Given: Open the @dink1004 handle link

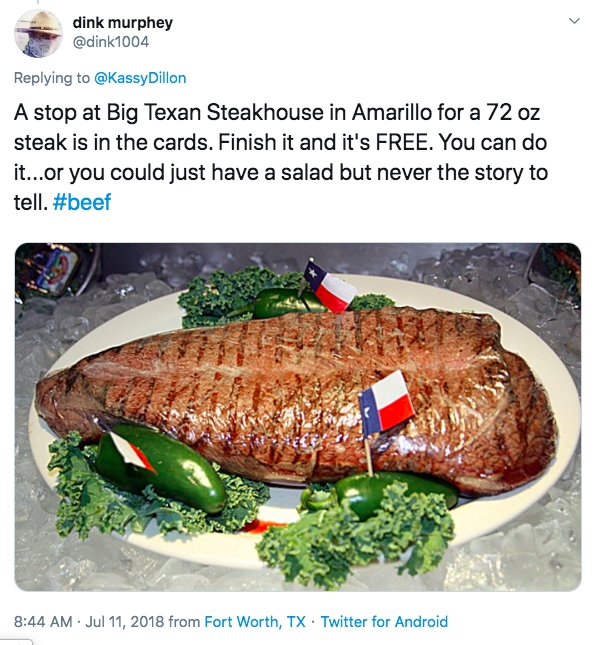Looking at the screenshot, I should (111, 42).
